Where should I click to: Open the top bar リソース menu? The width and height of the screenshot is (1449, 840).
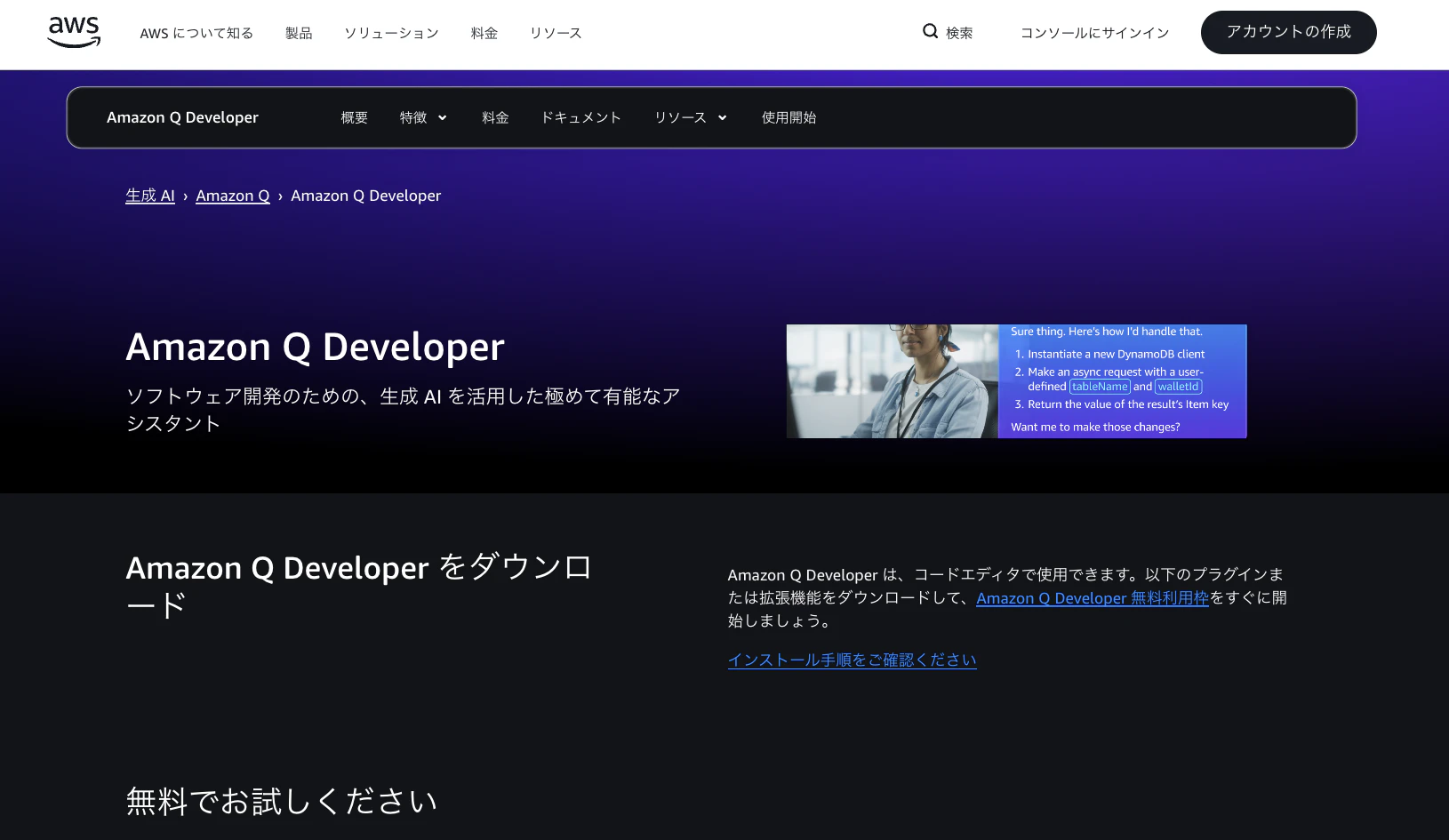(556, 33)
